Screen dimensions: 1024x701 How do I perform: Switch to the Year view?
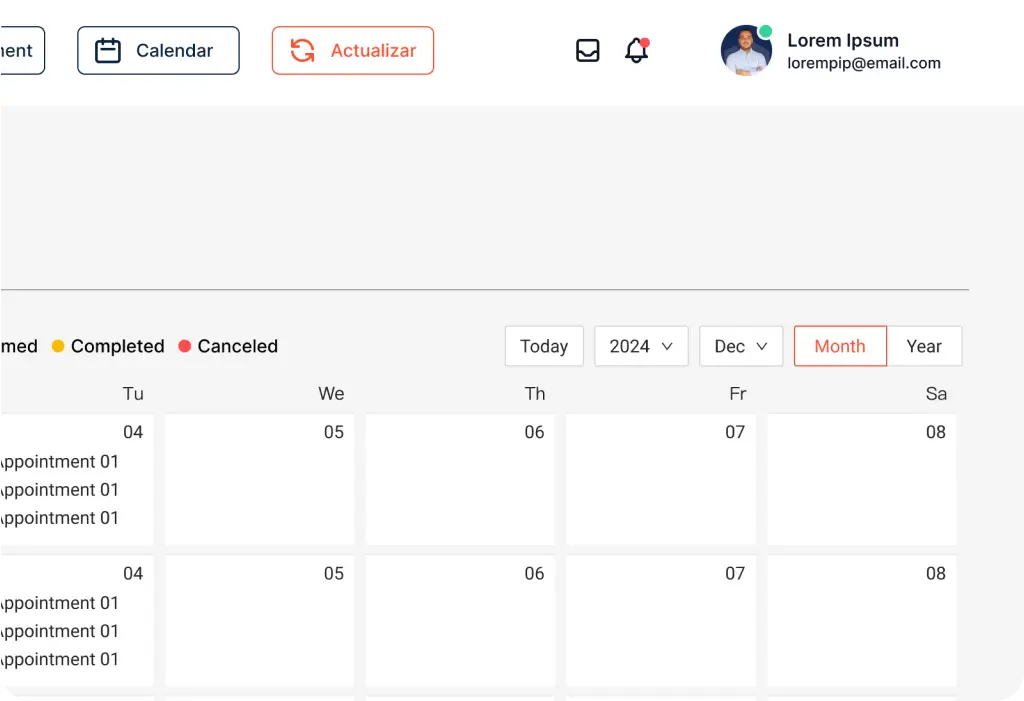click(x=924, y=346)
